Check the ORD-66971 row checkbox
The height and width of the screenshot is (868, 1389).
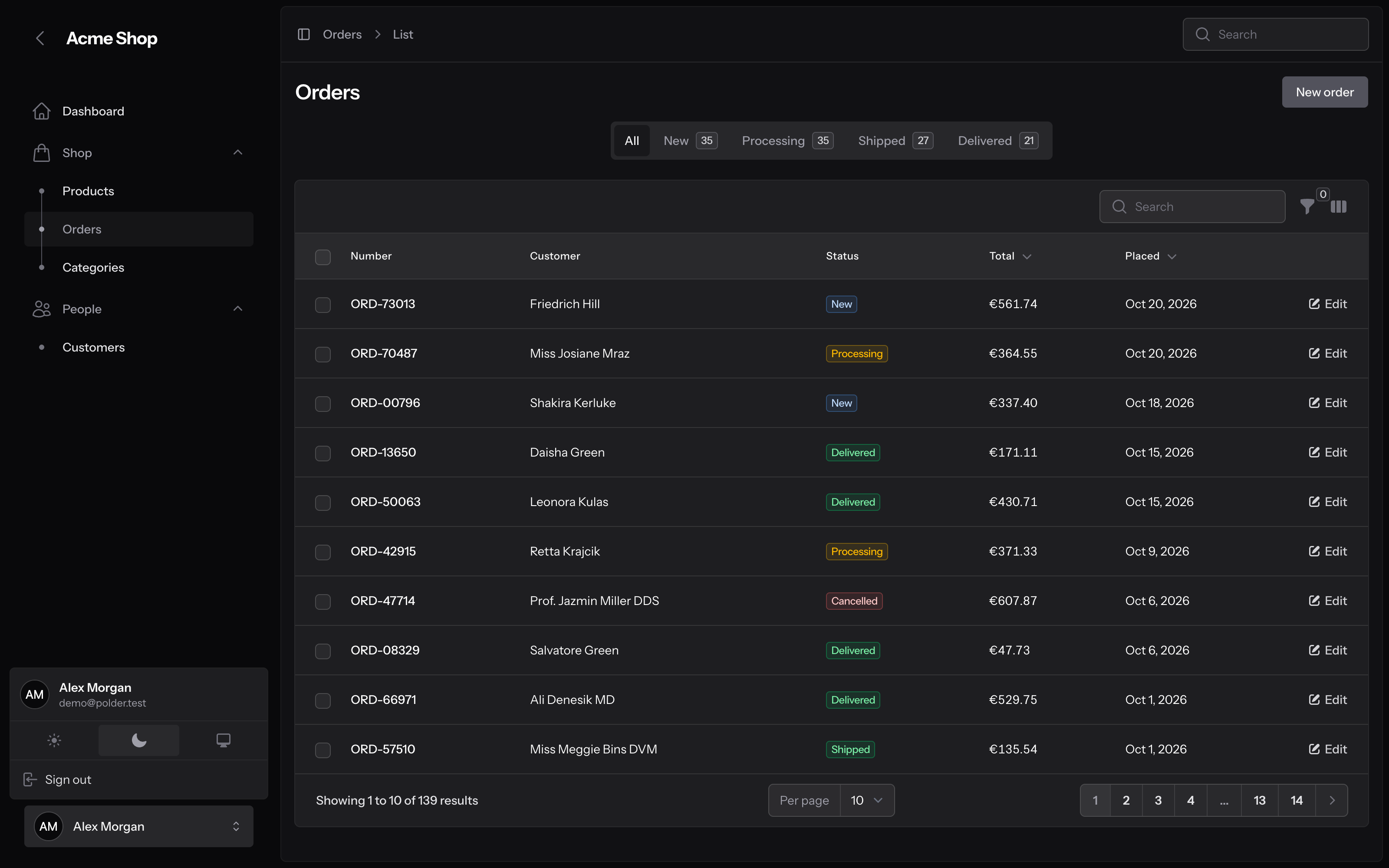click(x=323, y=700)
